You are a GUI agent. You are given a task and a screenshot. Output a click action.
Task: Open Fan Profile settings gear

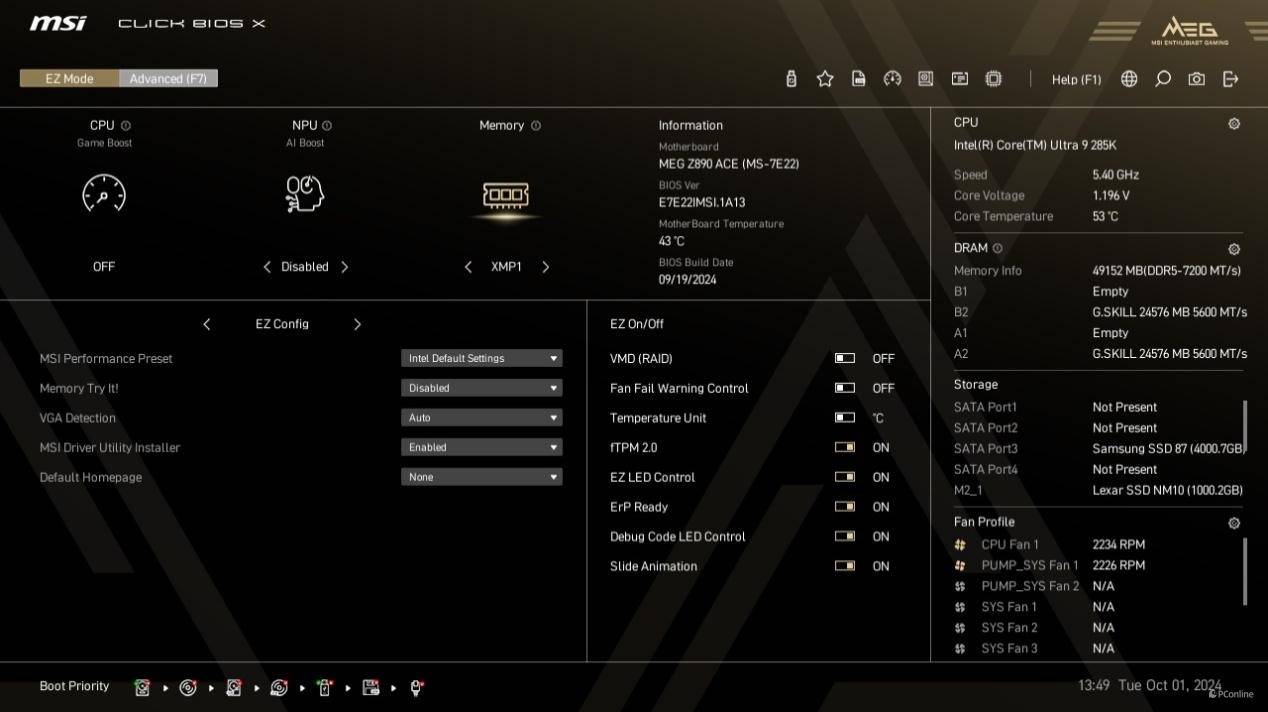(1234, 523)
